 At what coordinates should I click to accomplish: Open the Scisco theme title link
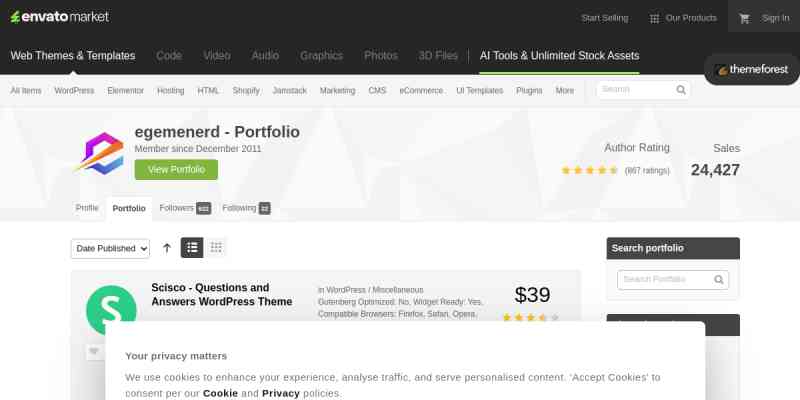pos(222,295)
